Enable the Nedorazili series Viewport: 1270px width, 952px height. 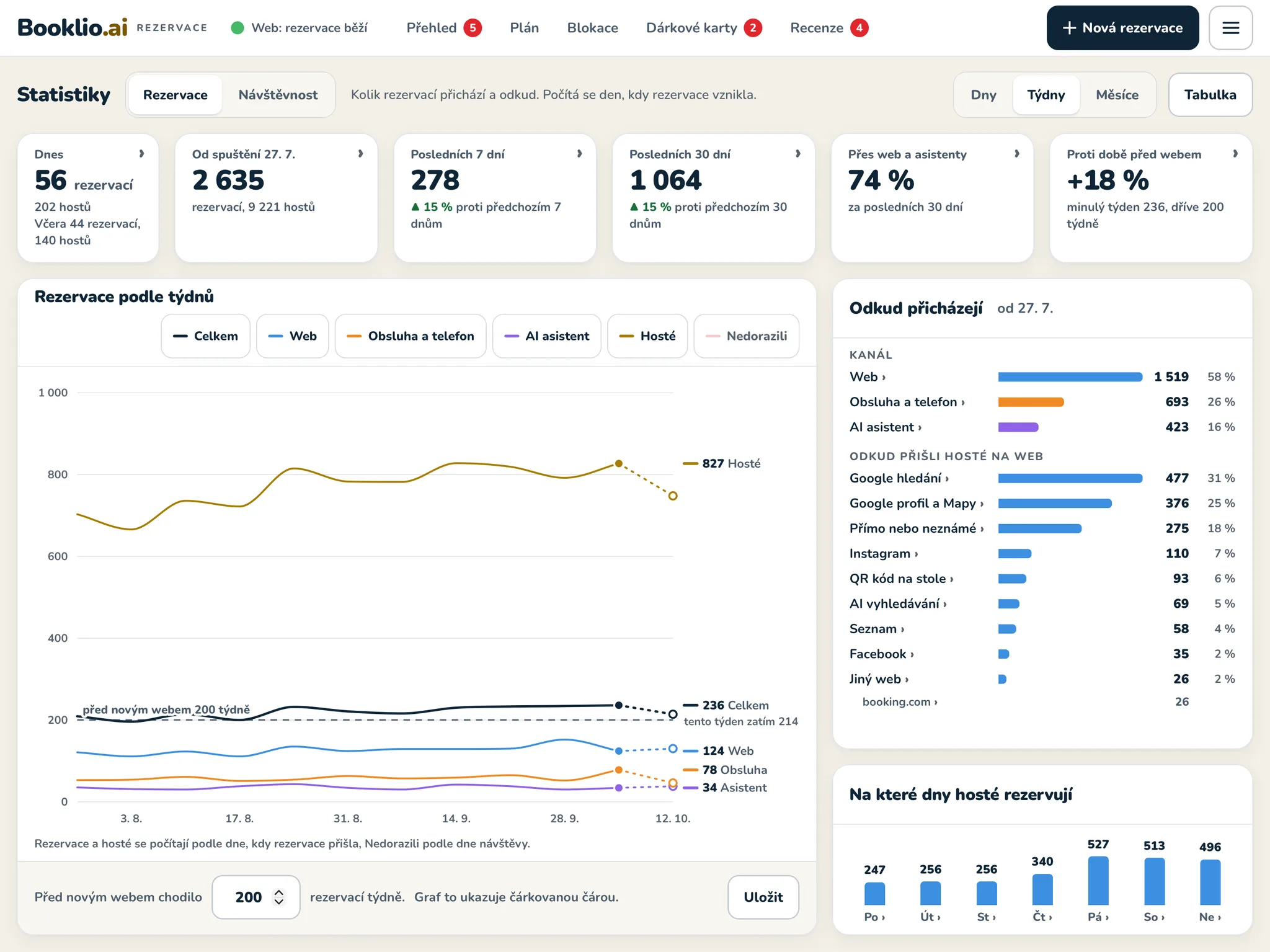pyautogui.click(x=746, y=336)
